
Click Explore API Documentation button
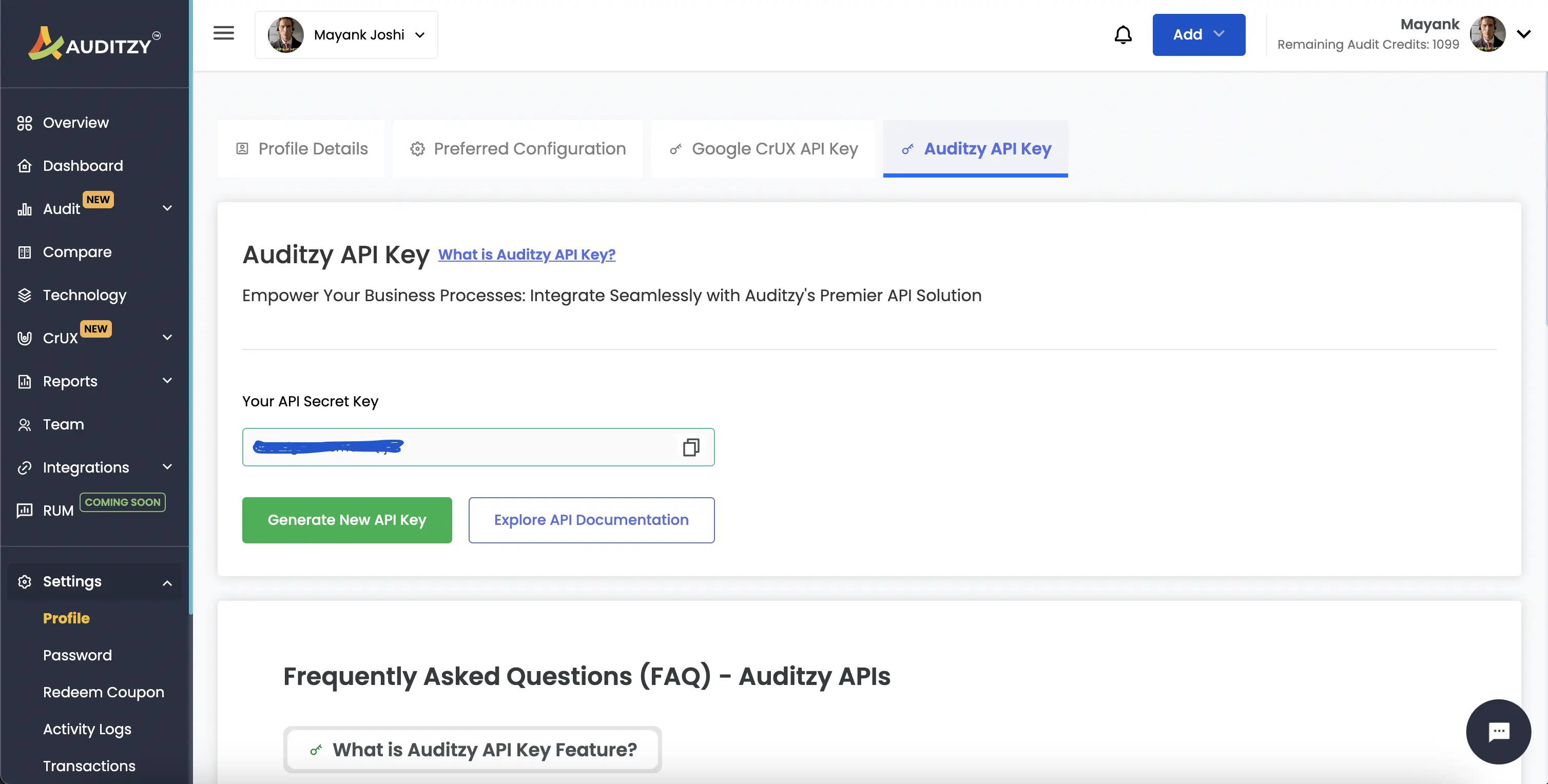(x=591, y=520)
